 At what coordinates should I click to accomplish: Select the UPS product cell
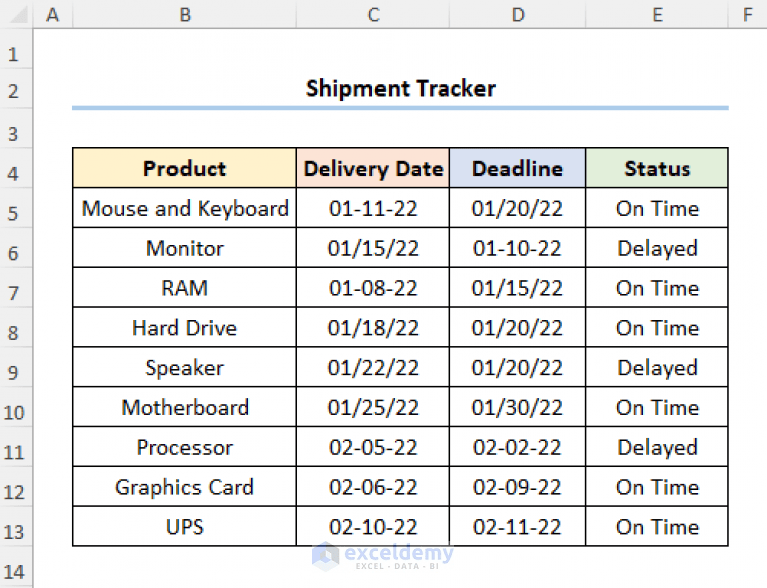184,527
